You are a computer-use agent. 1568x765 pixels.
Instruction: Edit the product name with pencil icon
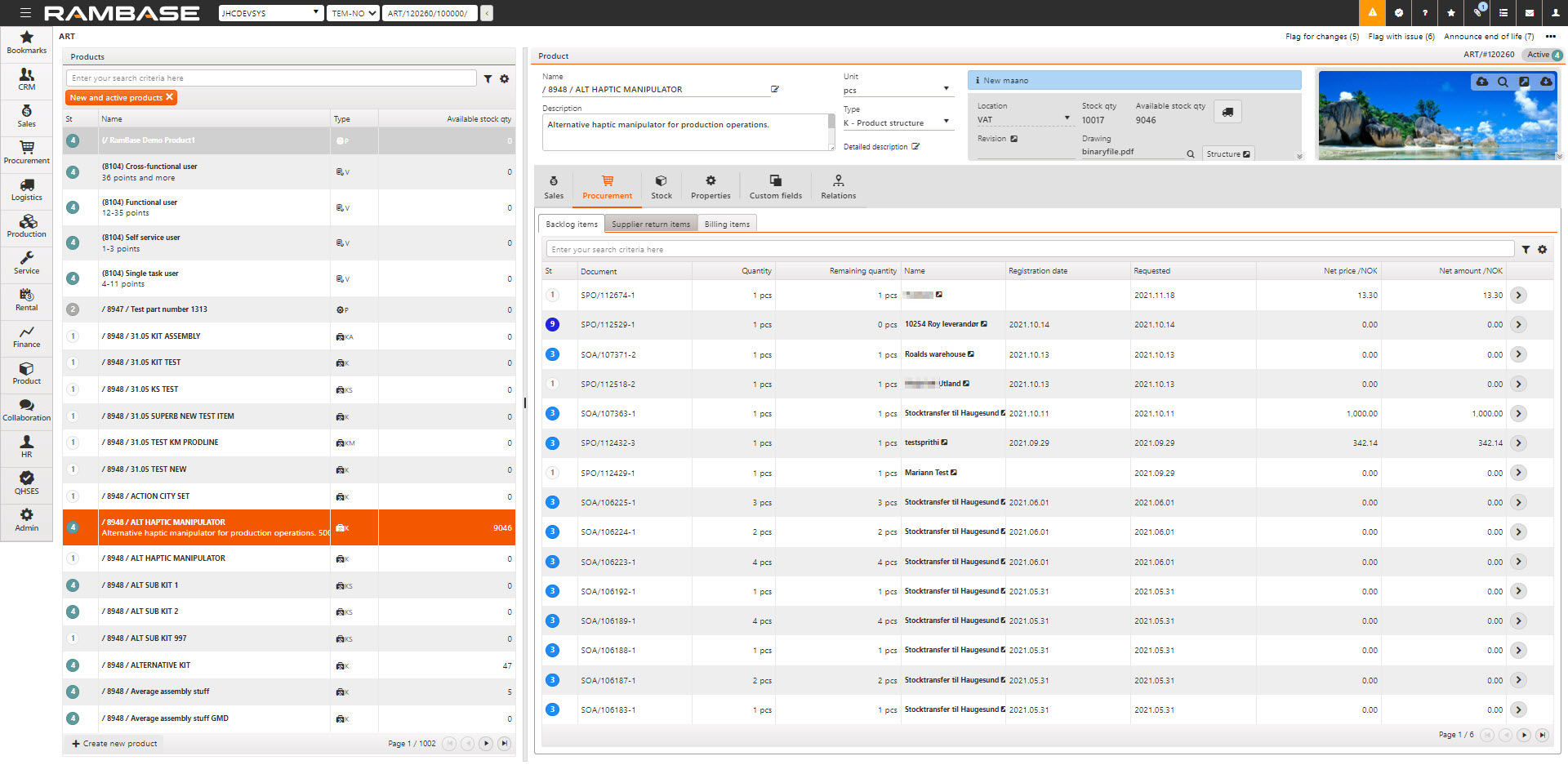point(775,90)
